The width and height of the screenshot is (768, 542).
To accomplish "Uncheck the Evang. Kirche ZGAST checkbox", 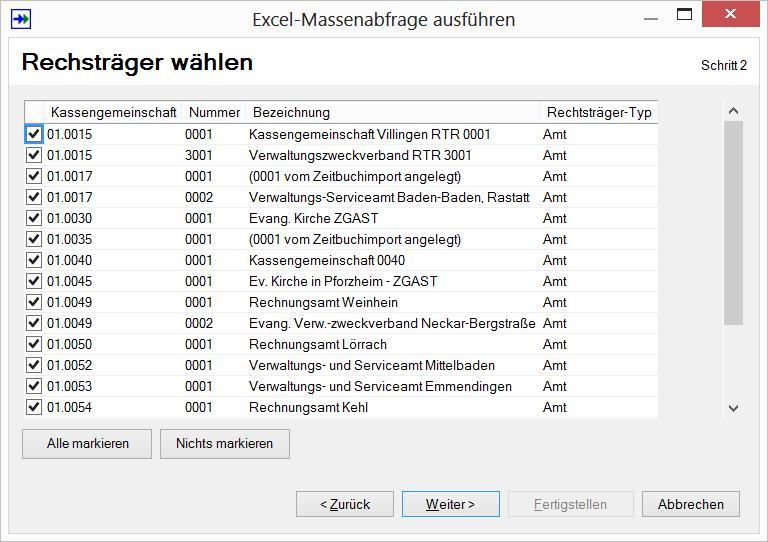I will pyautogui.click(x=34, y=218).
